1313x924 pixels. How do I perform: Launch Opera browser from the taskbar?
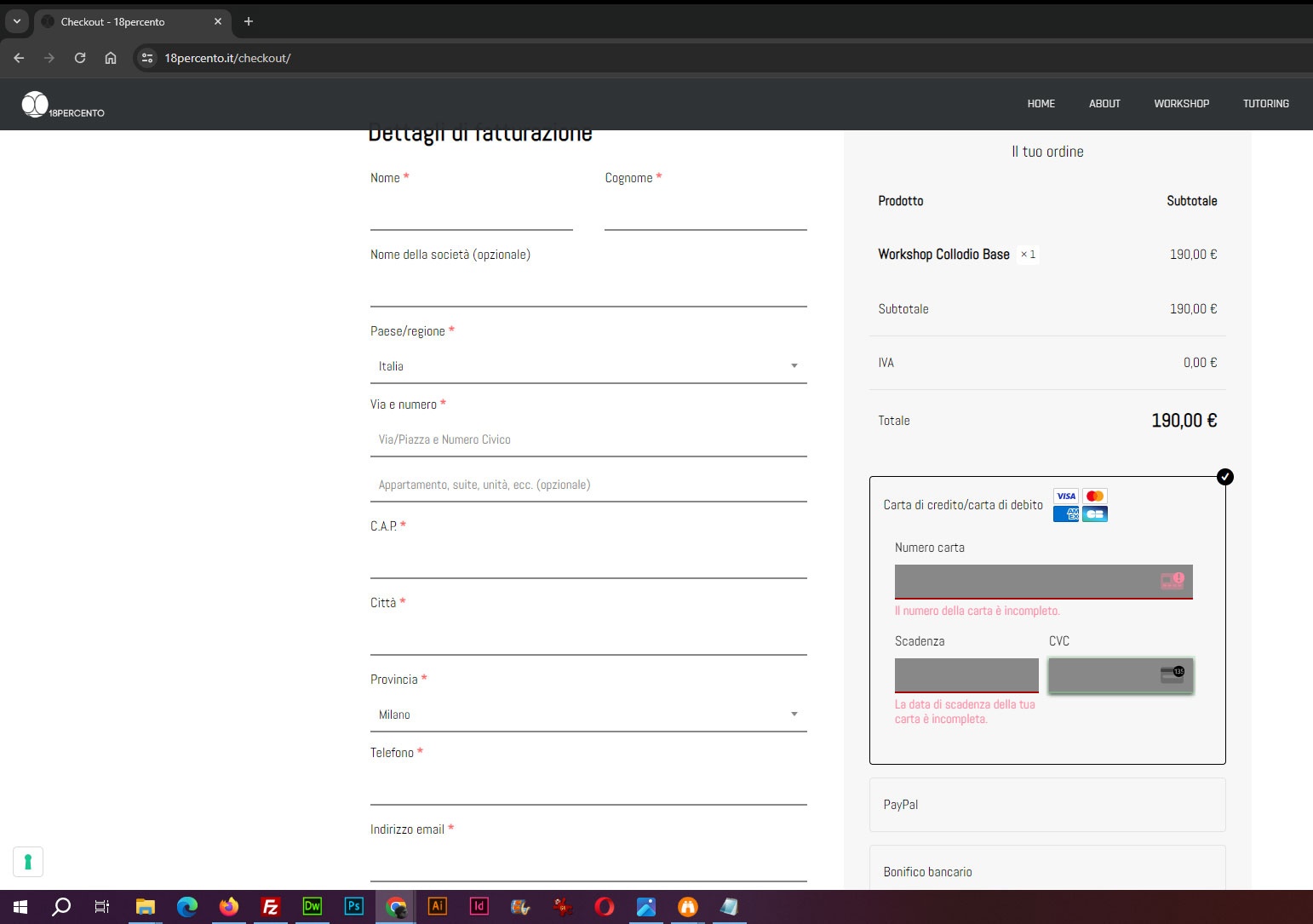[605, 907]
